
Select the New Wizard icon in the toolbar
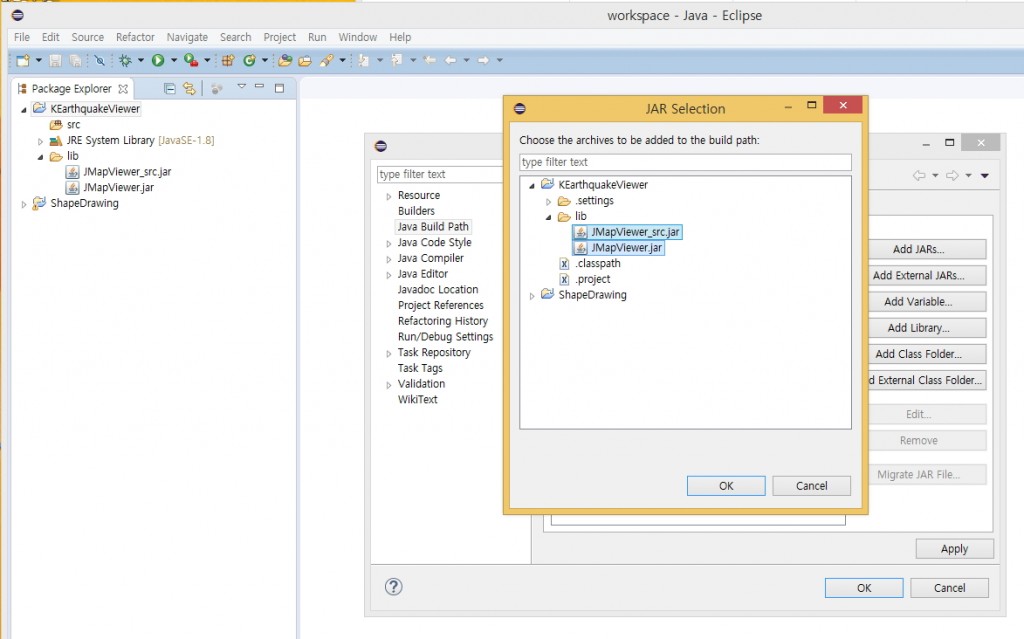point(23,59)
